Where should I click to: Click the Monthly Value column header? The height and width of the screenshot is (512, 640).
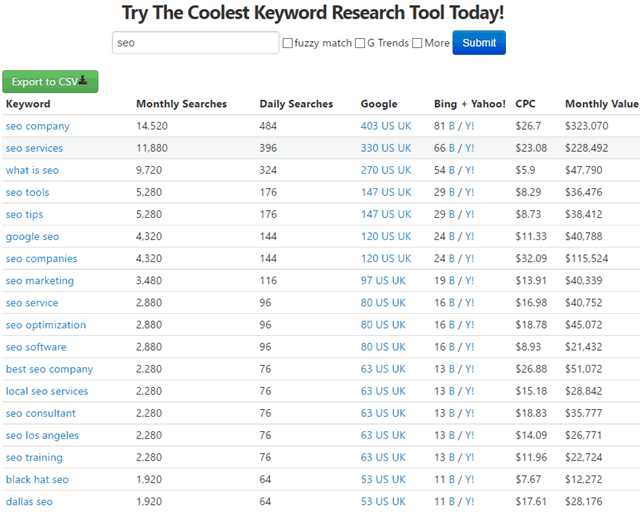pyautogui.click(x=602, y=104)
